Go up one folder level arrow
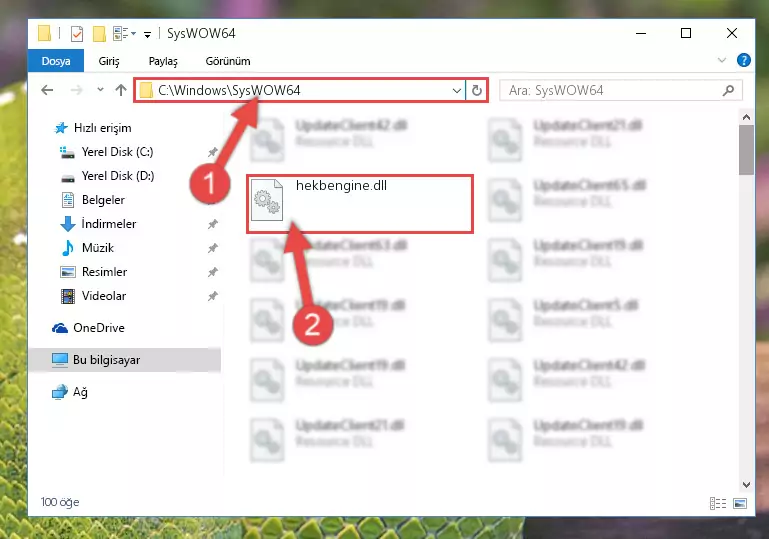This screenshot has height=539, width=769. point(121,90)
